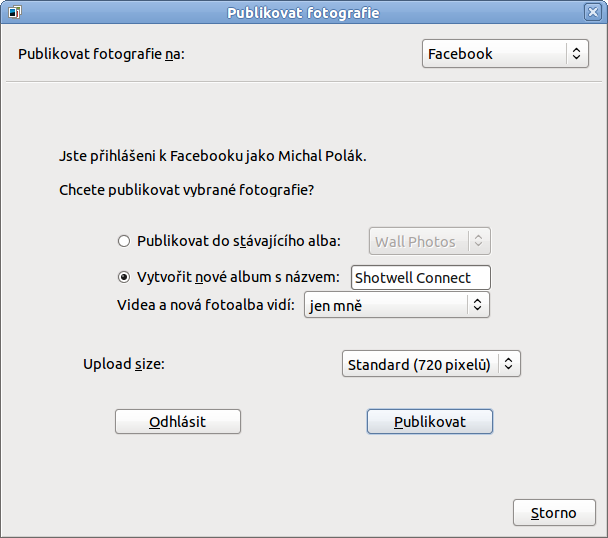Select 'Vytvořit nové album s názvem' radio button
Viewport: 608px width, 538px height.
pyautogui.click(x=124, y=277)
